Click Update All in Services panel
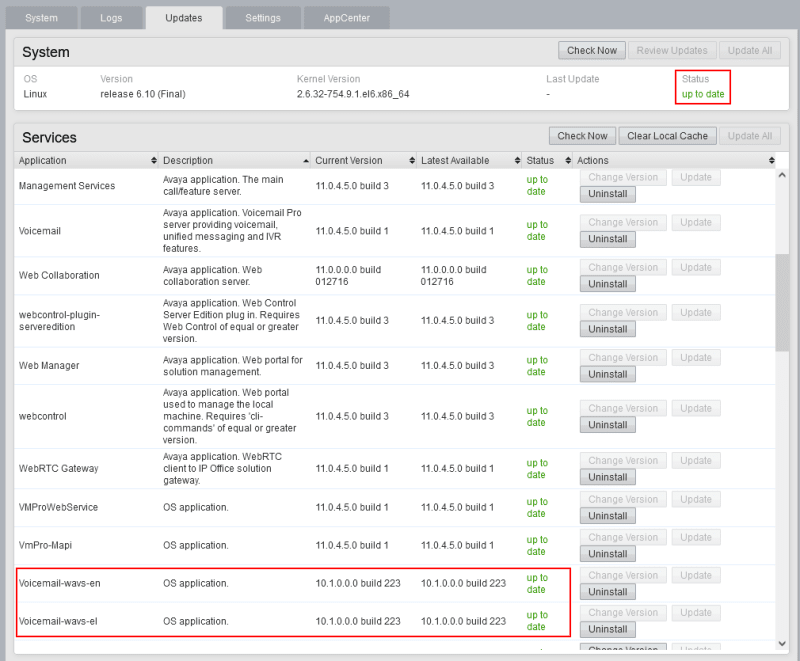 pos(749,136)
